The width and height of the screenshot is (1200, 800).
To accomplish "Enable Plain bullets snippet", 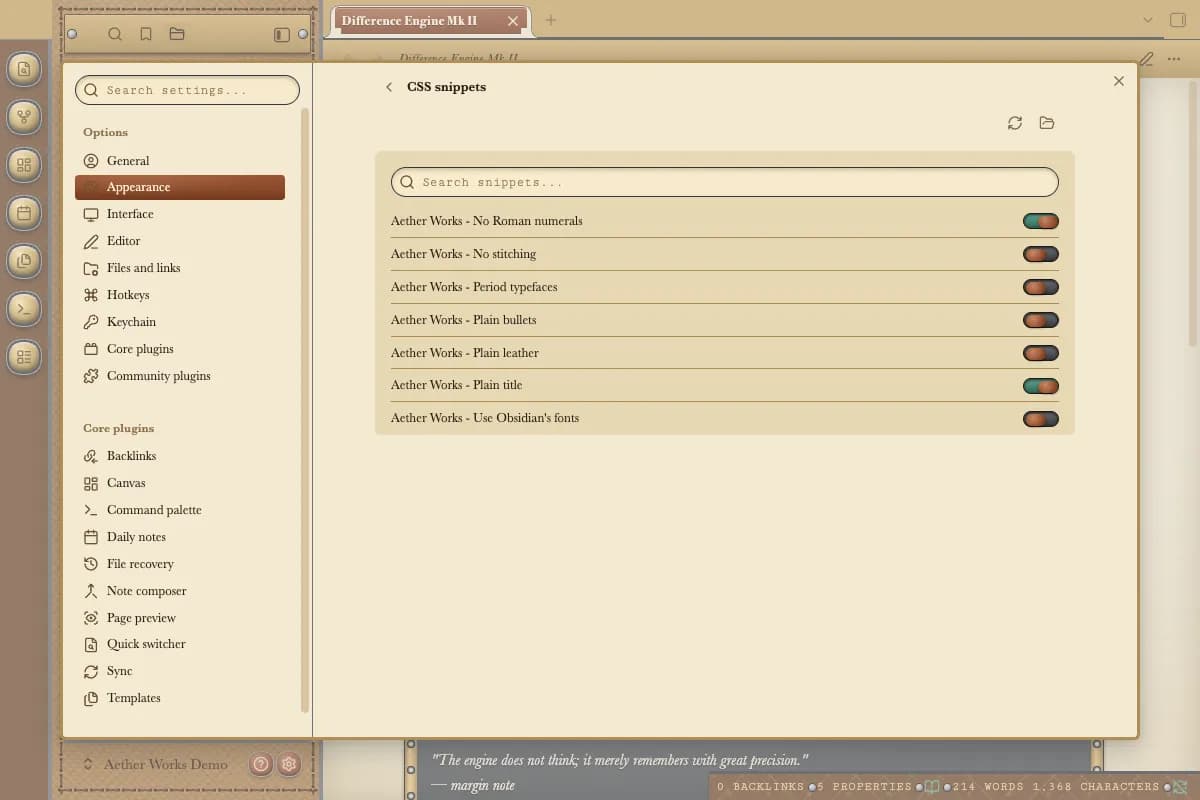I will [x=1041, y=320].
